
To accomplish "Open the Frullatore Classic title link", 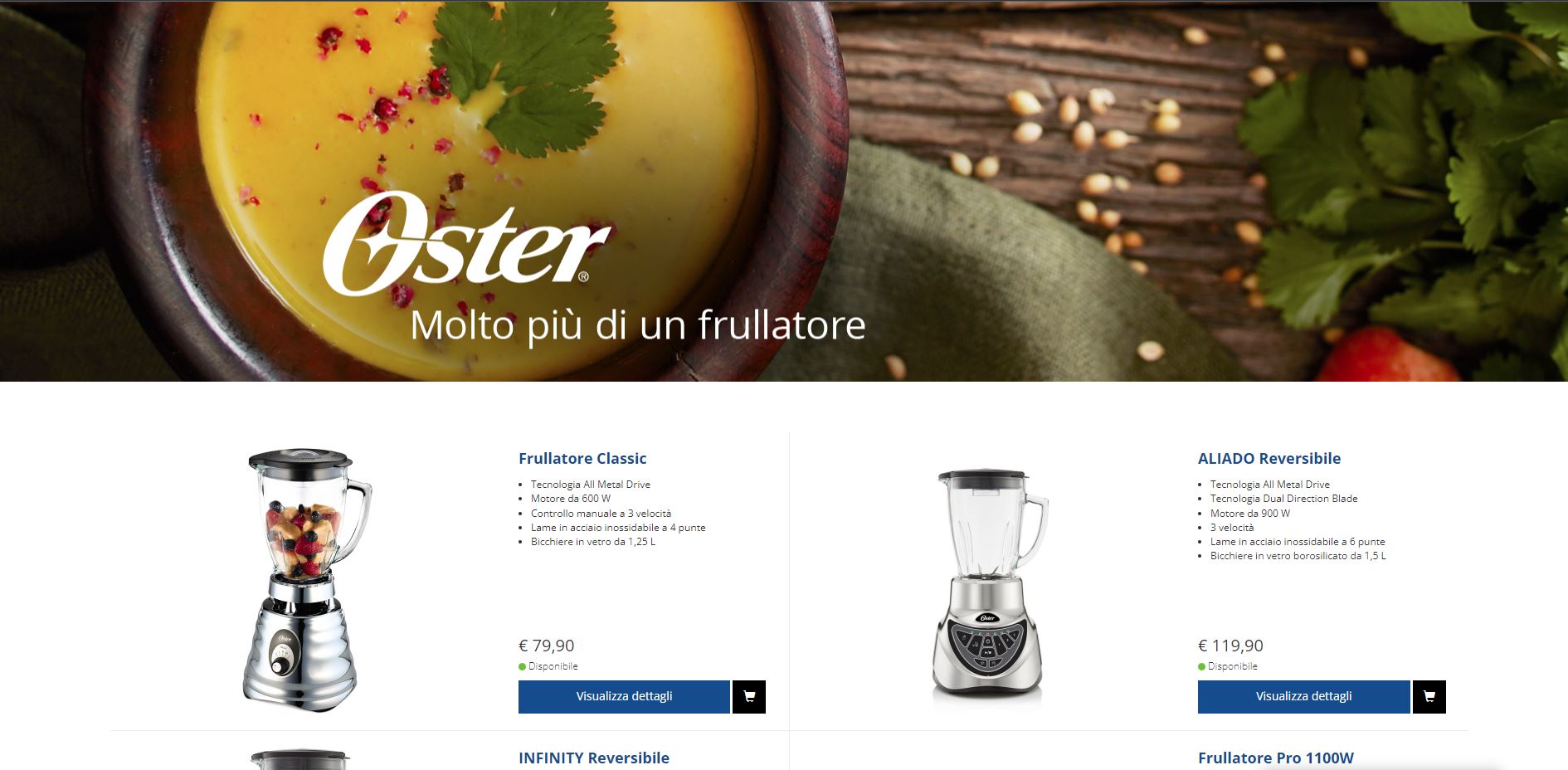I will 582,458.
